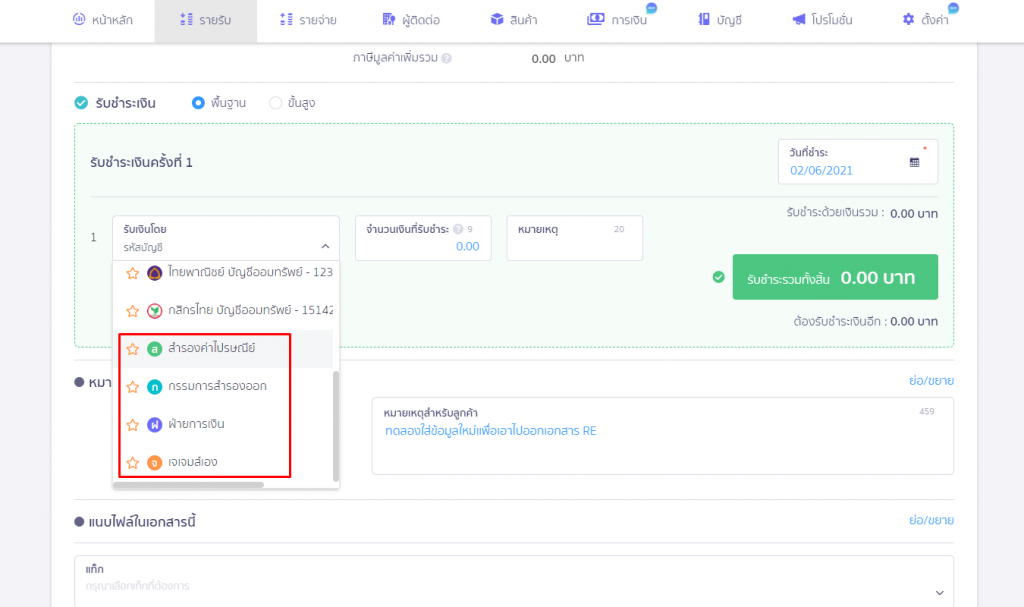Star the กรรมการสำรองออก account as favorite

coord(132,387)
